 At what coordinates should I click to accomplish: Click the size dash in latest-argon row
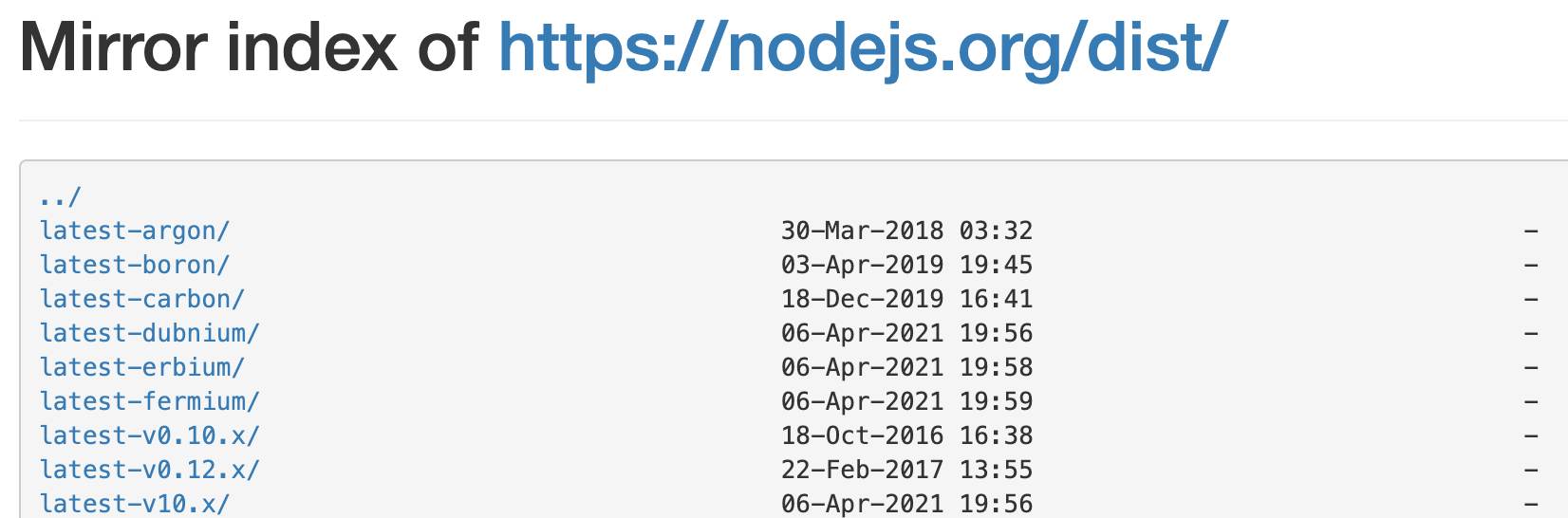click(1530, 231)
